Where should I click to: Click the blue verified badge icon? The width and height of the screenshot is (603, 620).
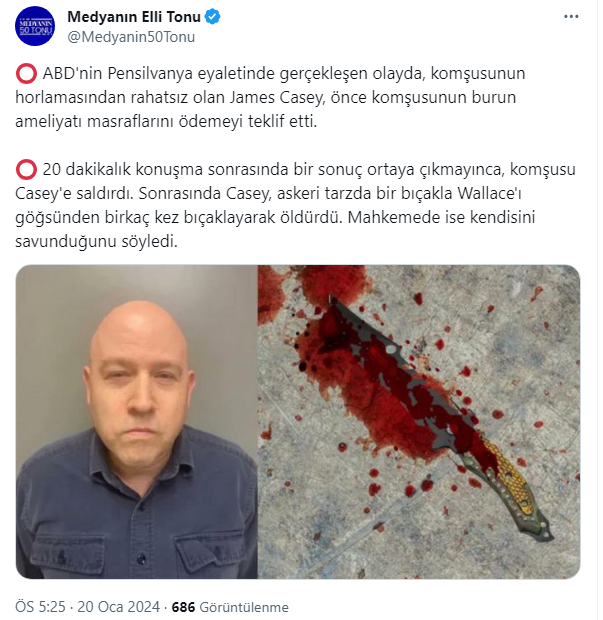(213, 17)
